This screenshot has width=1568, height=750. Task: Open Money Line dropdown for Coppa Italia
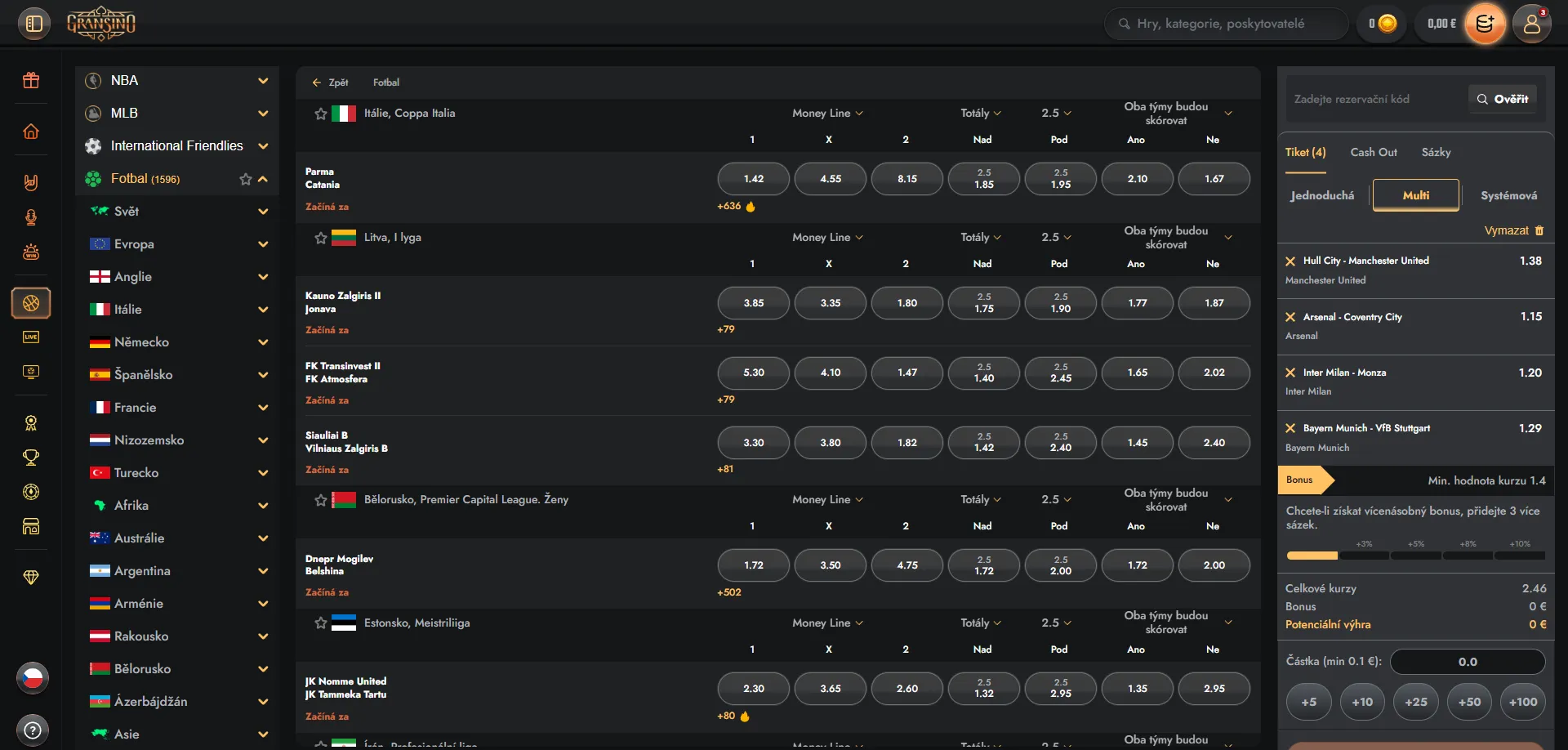click(x=827, y=114)
